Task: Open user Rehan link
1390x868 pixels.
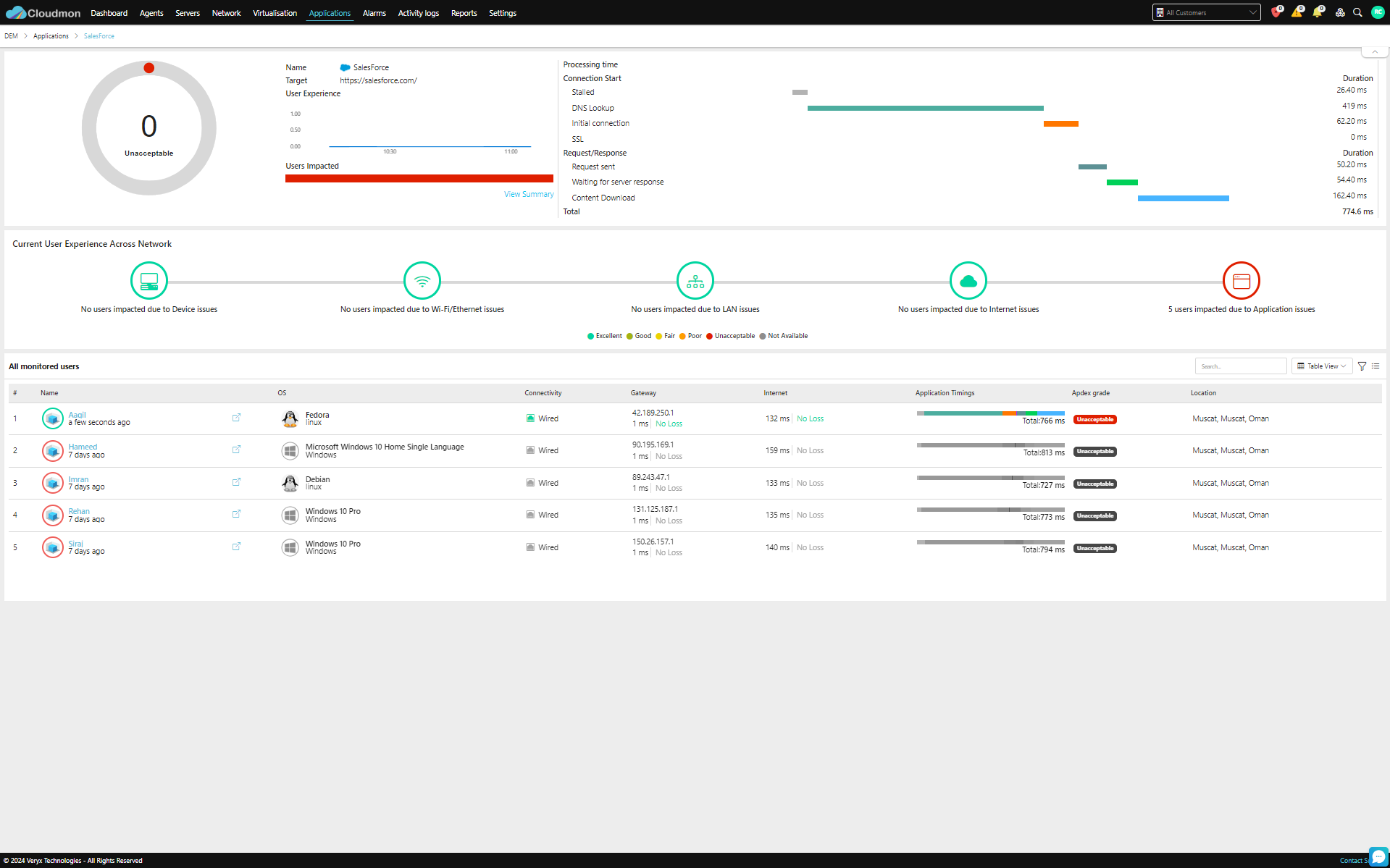Action: click(79, 511)
